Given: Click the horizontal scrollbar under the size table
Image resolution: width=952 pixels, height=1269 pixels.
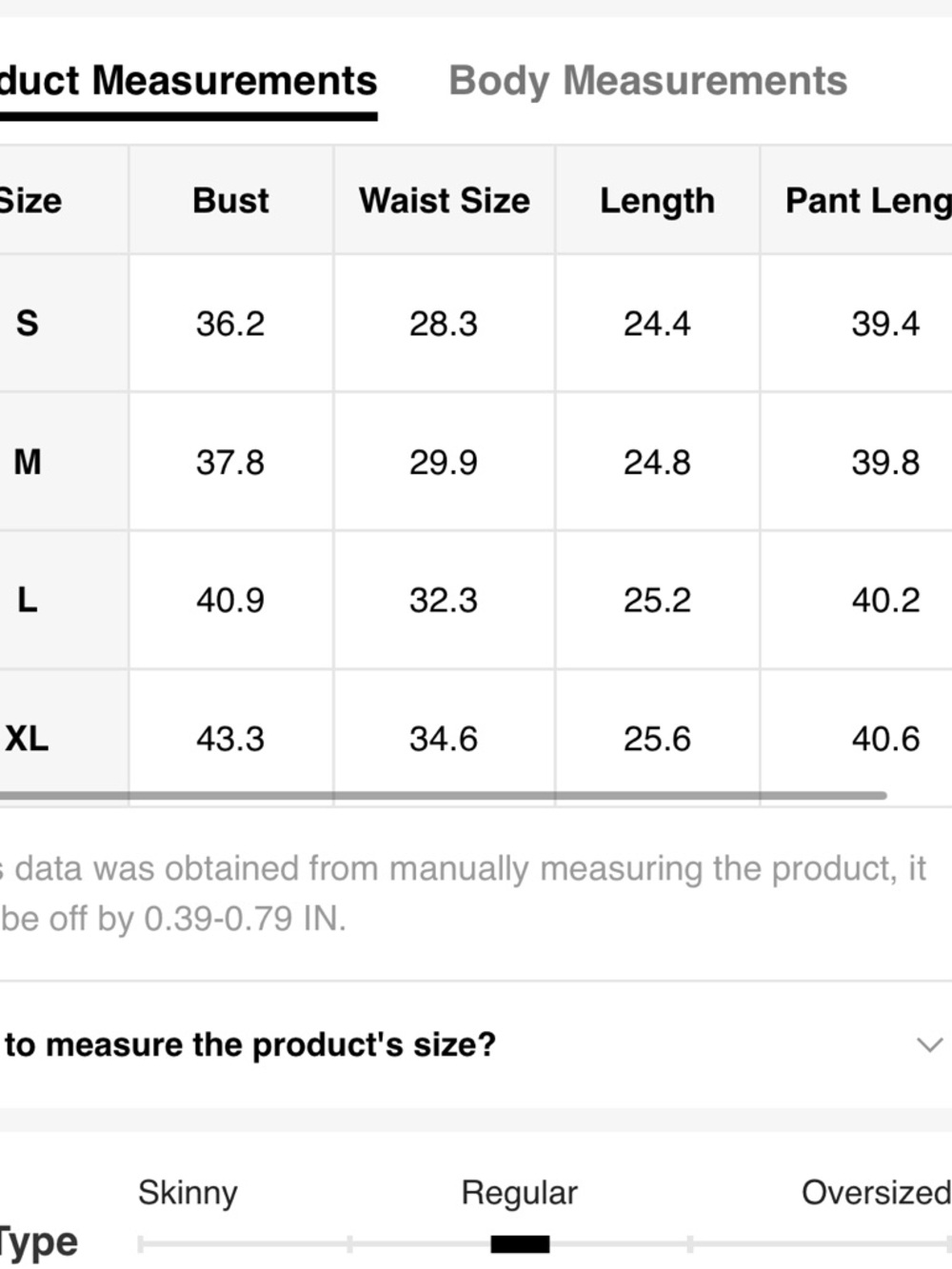Looking at the screenshot, I should [443, 795].
